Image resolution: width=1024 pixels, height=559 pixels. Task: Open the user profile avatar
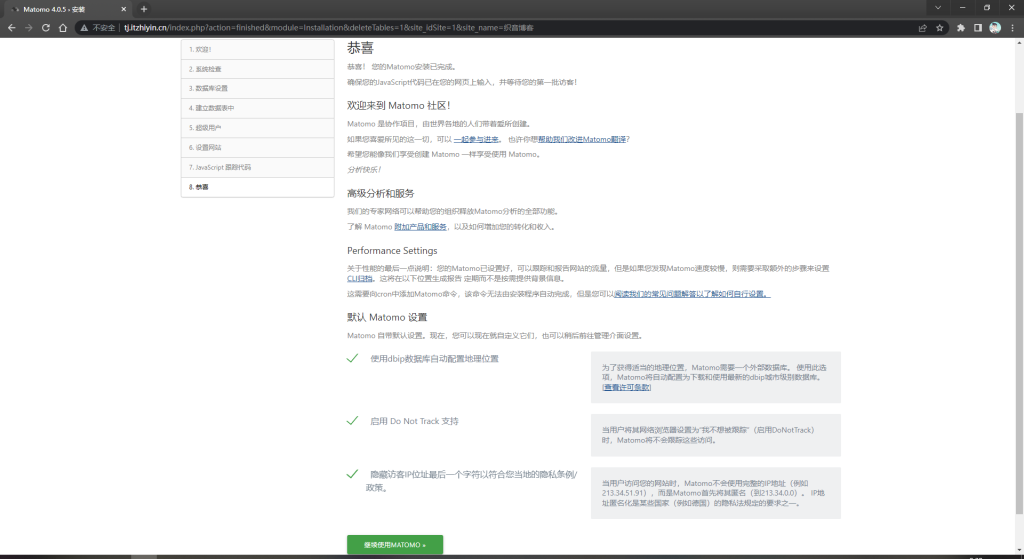pyautogui.click(x=995, y=27)
